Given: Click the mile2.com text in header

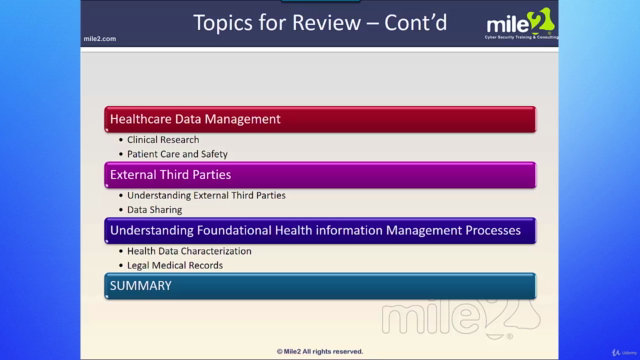Looking at the screenshot, I should [100, 39].
